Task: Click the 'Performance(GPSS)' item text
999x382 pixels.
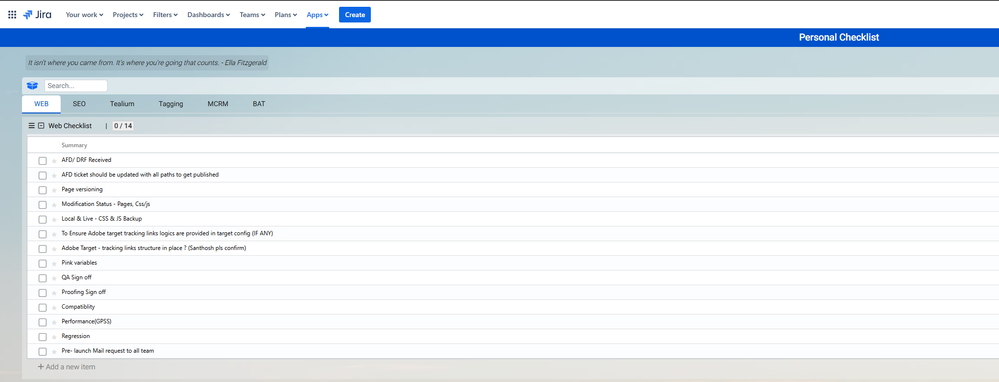Action: 87,322
